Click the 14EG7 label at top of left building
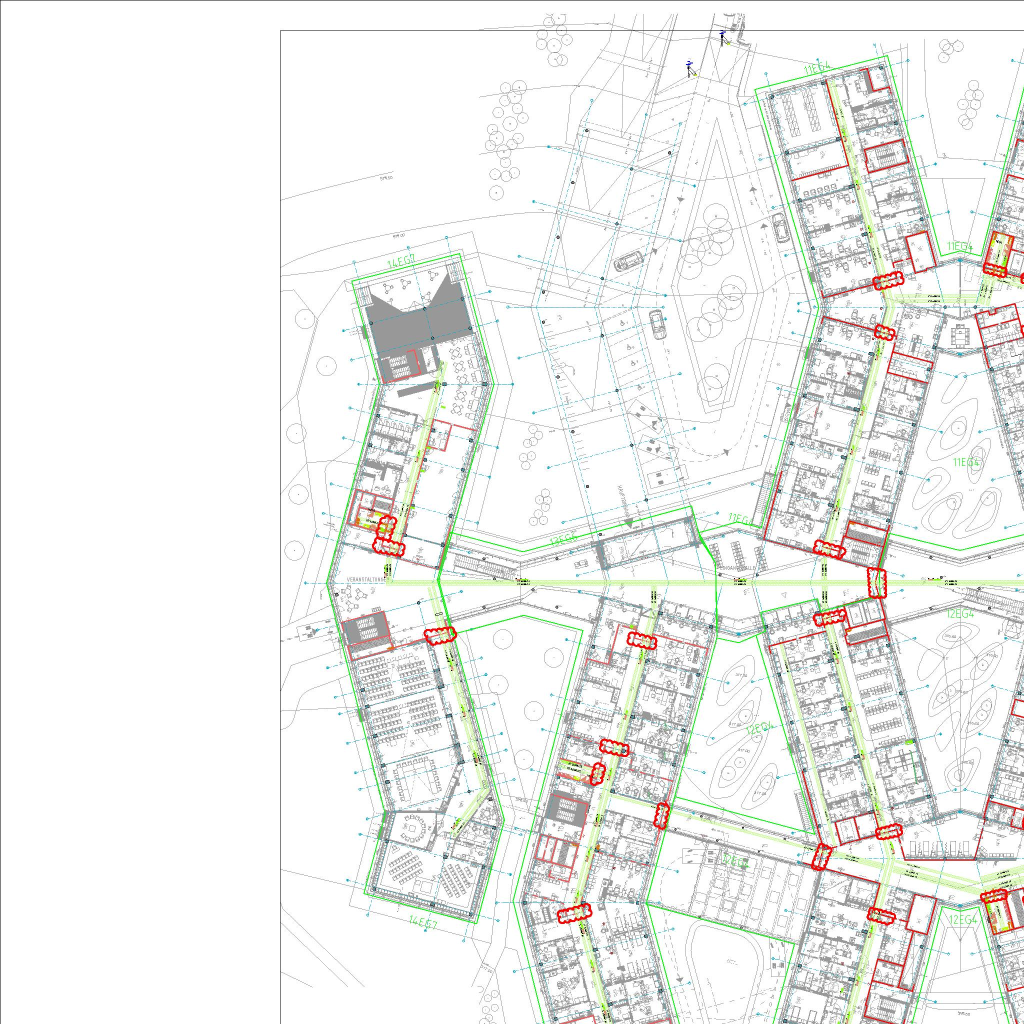 click(400, 263)
